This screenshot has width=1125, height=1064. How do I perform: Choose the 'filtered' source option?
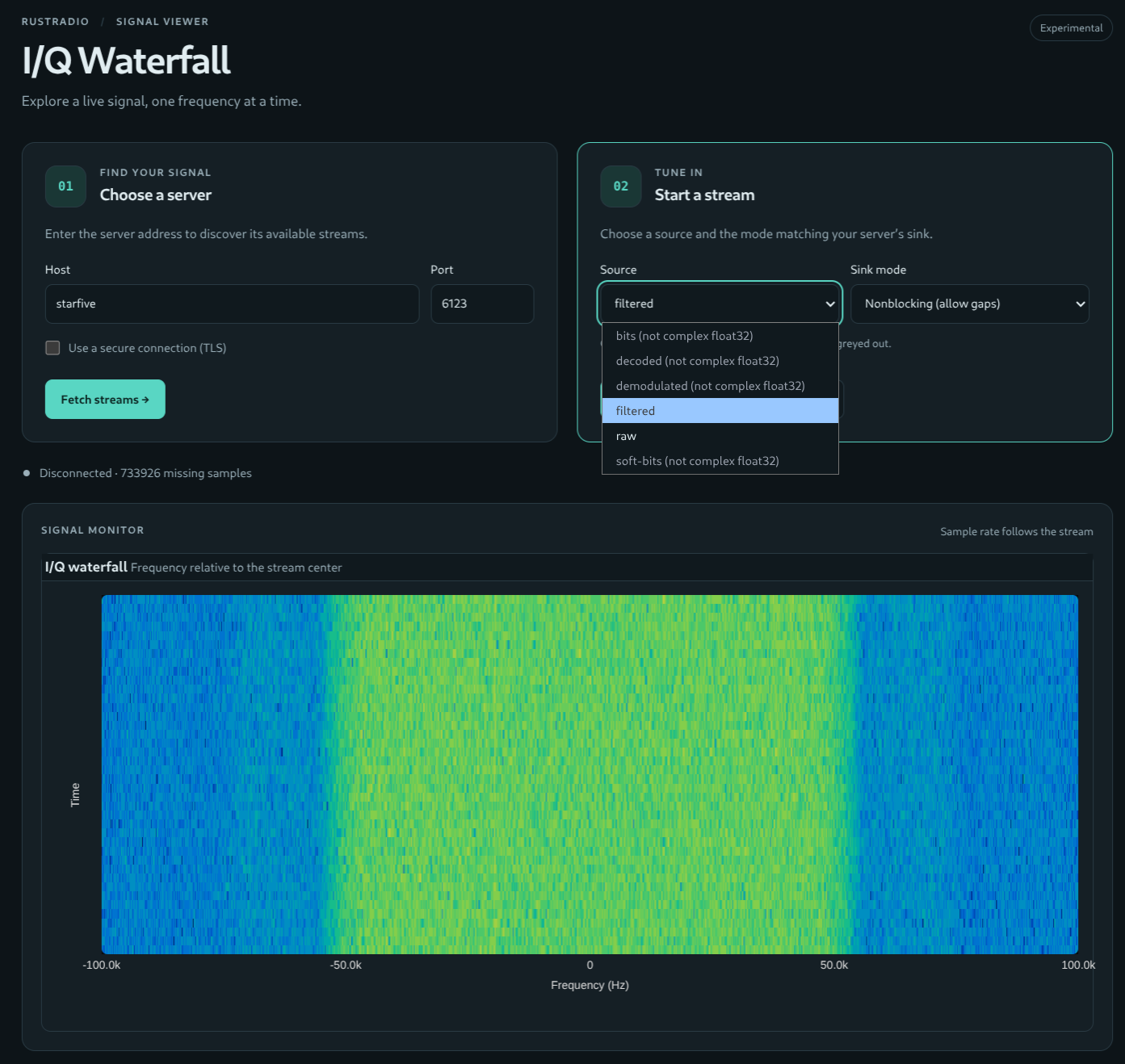(x=720, y=411)
